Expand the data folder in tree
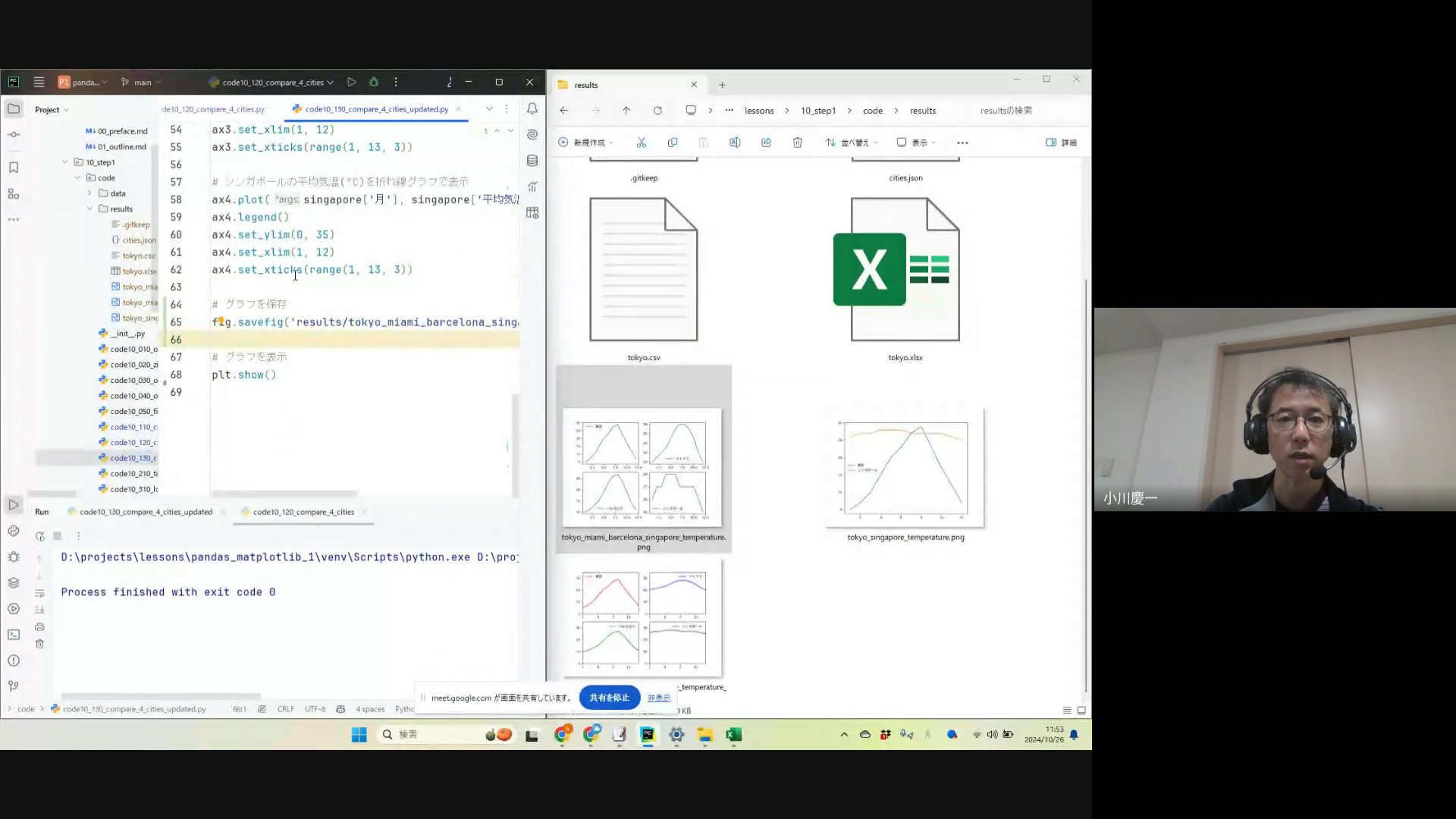The height and width of the screenshot is (819, 1456). click(x=90, y=193)
